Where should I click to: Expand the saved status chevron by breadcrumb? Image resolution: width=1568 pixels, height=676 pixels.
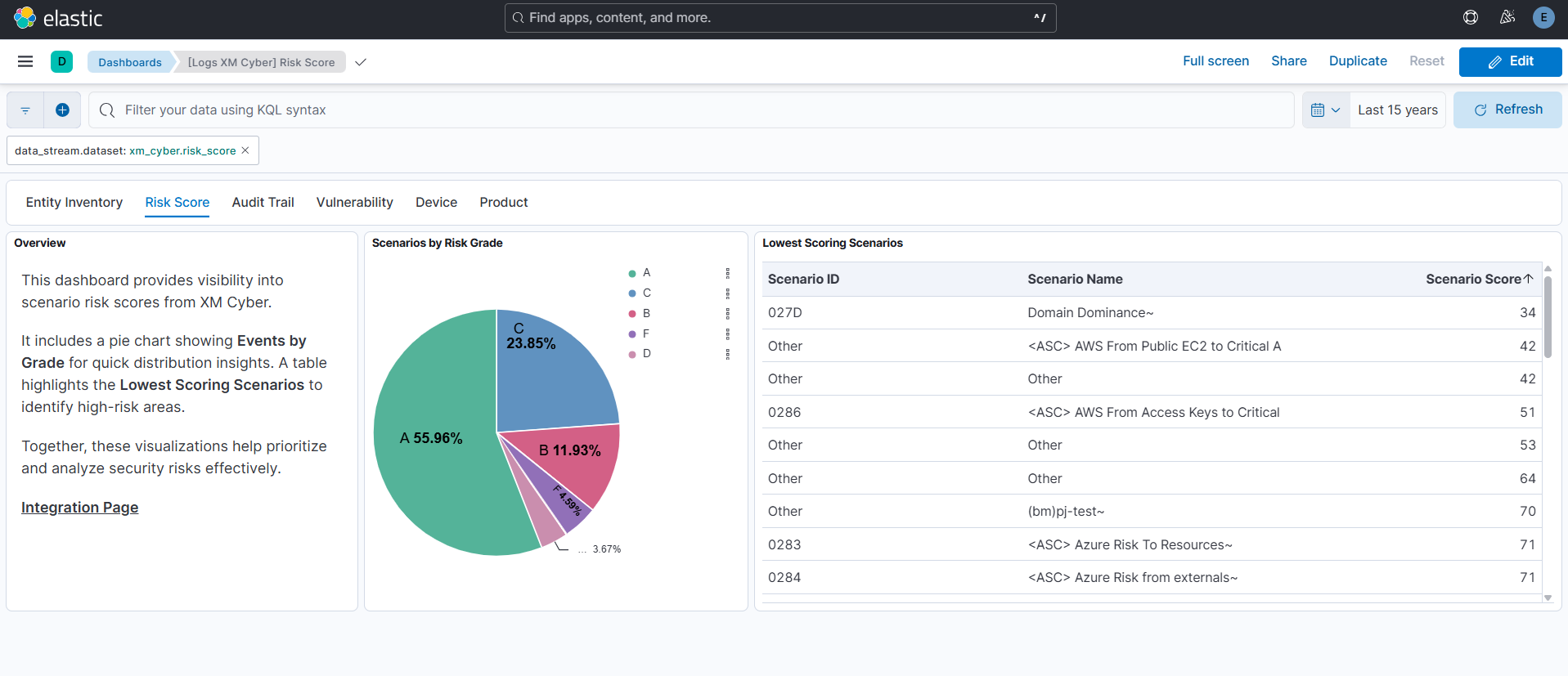click(x=361, y=62)
